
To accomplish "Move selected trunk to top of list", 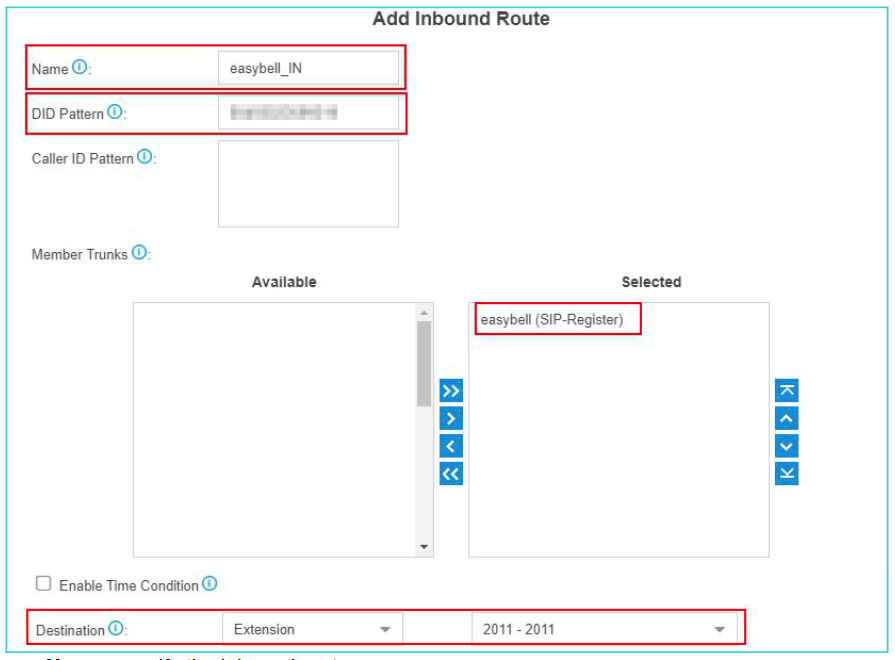I will 787,390.
